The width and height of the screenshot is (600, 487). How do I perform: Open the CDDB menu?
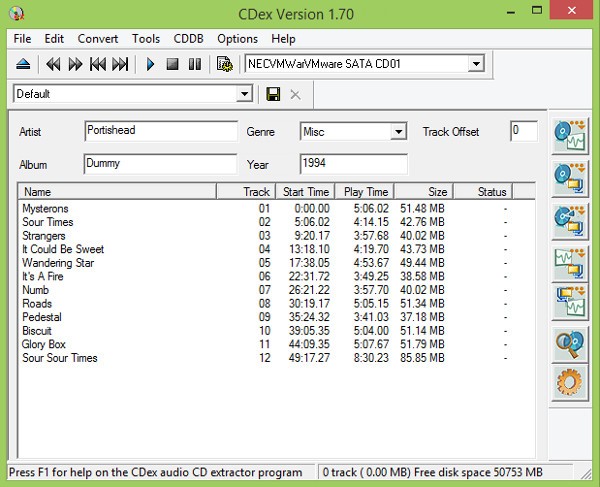[188, 39]
